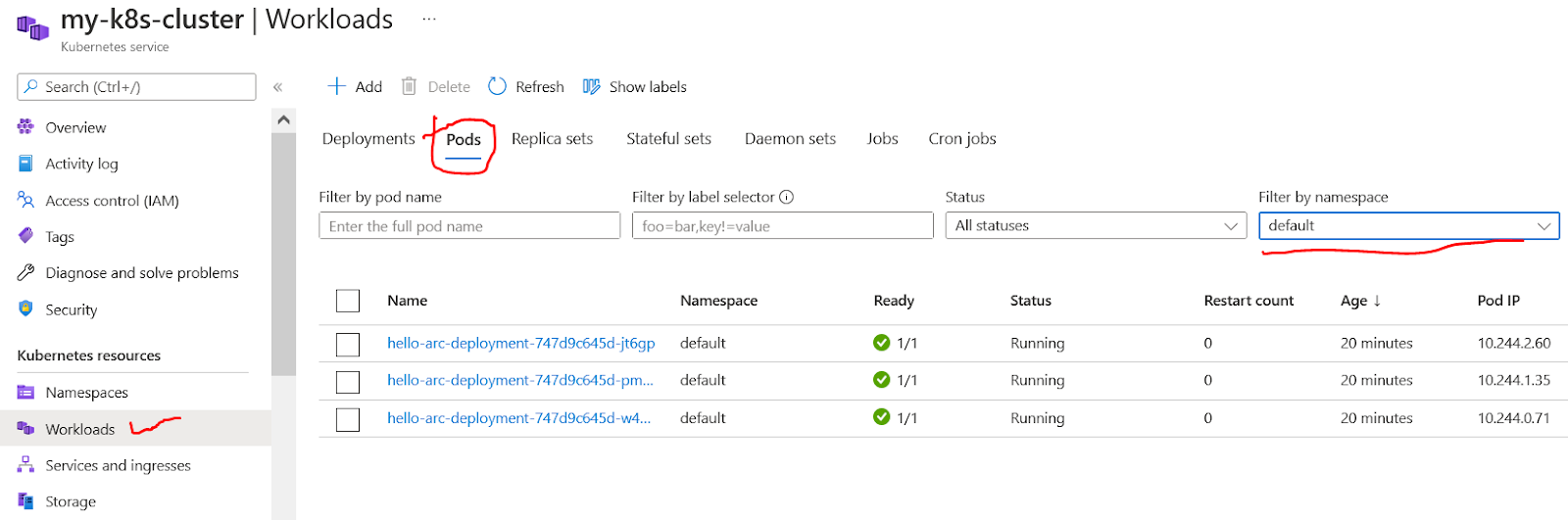
Task: Open Services and ingresses page
Action: click(x=118, y=465)
